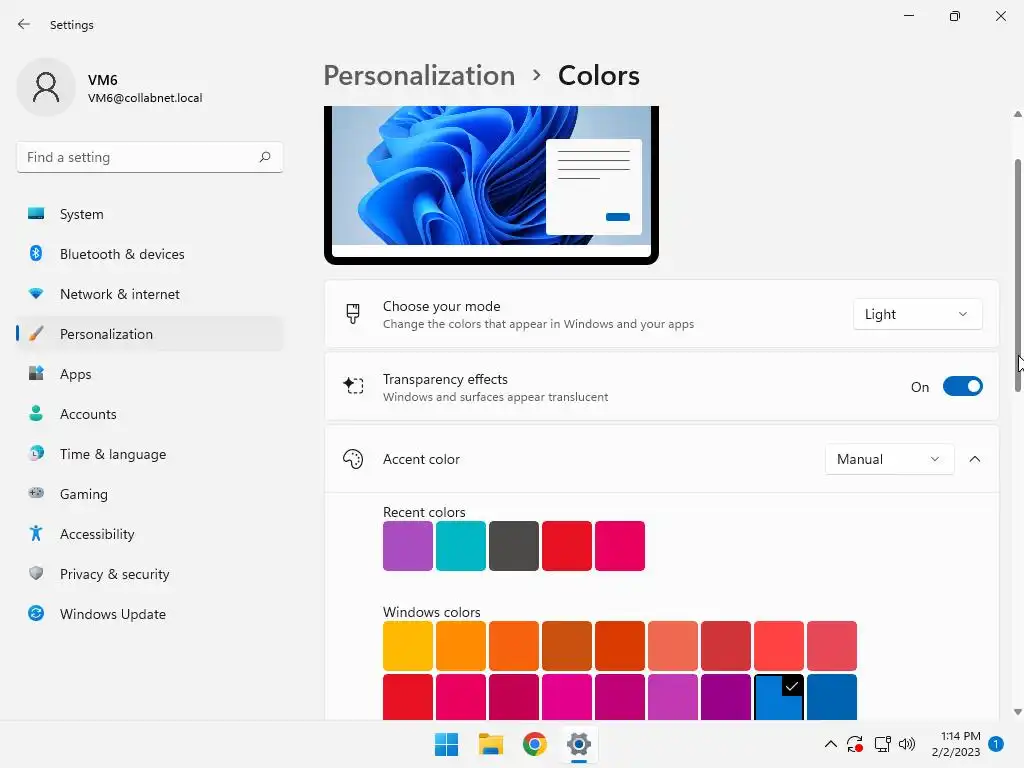Image resolution: width=1024 pixels, height=768 pixels.
Task: Click the Windows Update sync icon
Action: point(36,613)
